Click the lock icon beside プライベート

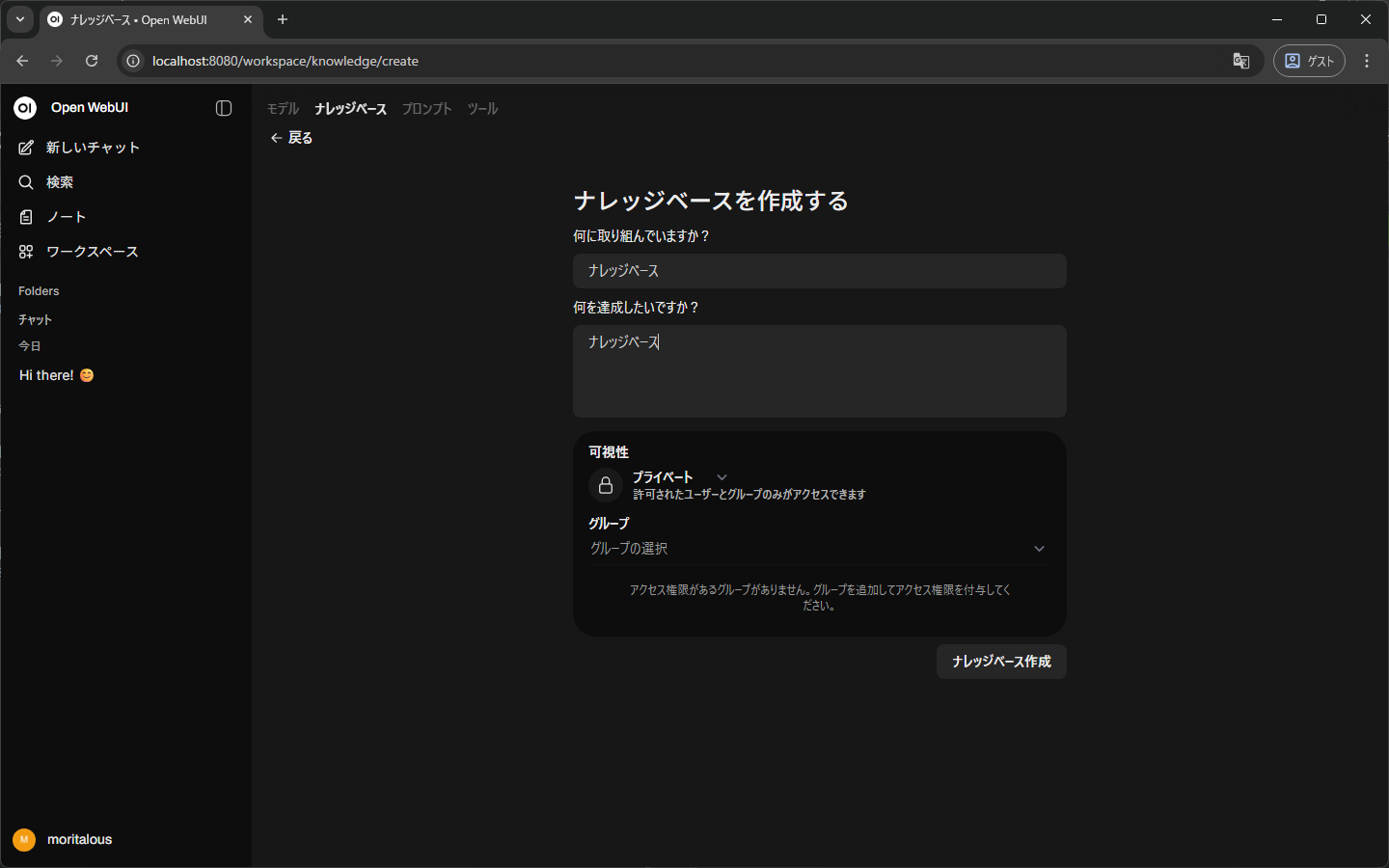[x=606, y=485]
